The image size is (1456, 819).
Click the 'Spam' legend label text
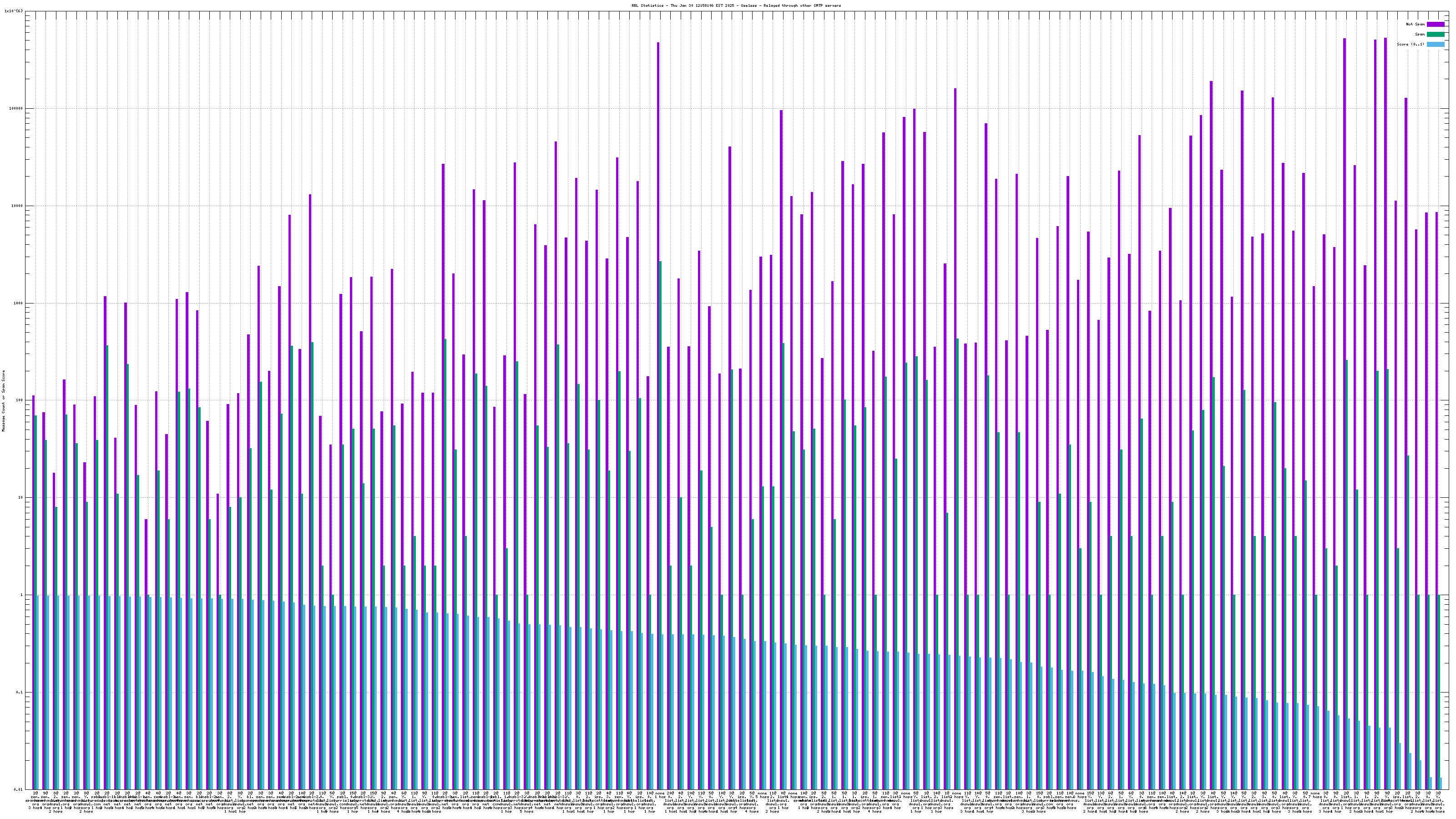click(x=1420, y=35)
